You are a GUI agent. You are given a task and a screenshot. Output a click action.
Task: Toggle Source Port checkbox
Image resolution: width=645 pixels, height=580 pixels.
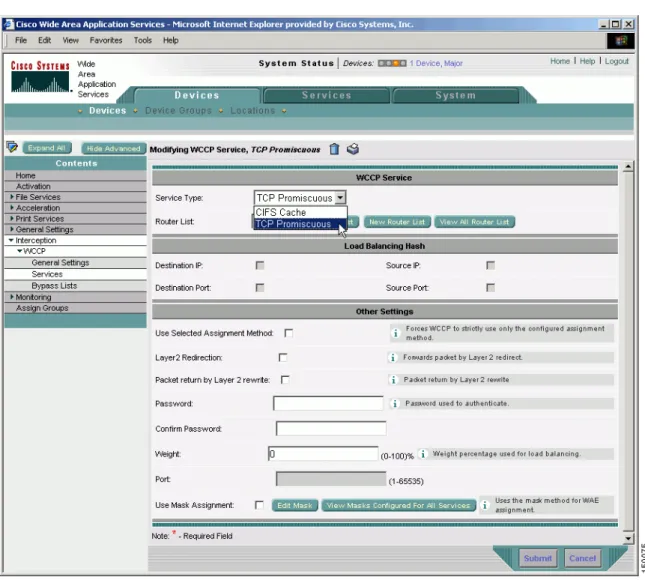(x=490, y=288)
